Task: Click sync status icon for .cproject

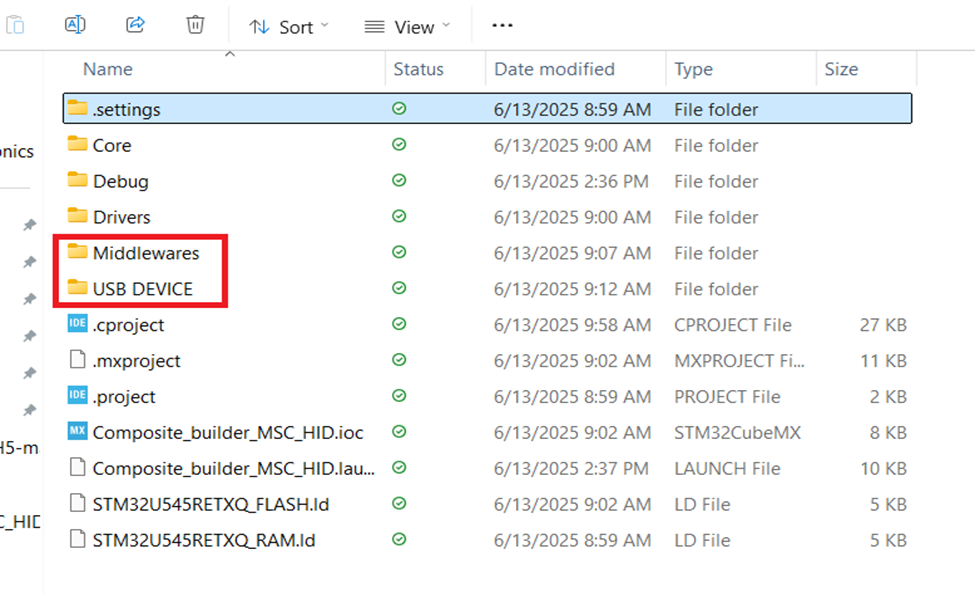Action: point(399,323)
